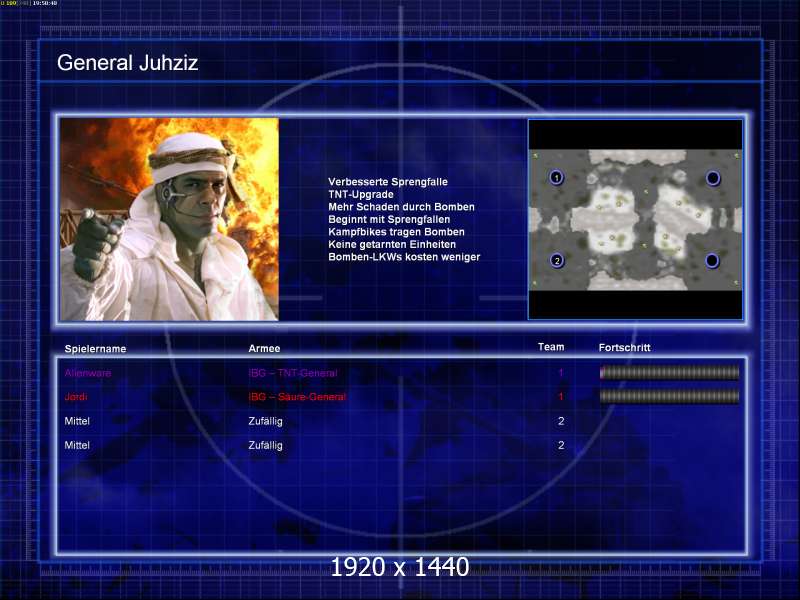800x600 pixels.
Task: Click team number in the Alienware row
Action: (561, 373)
